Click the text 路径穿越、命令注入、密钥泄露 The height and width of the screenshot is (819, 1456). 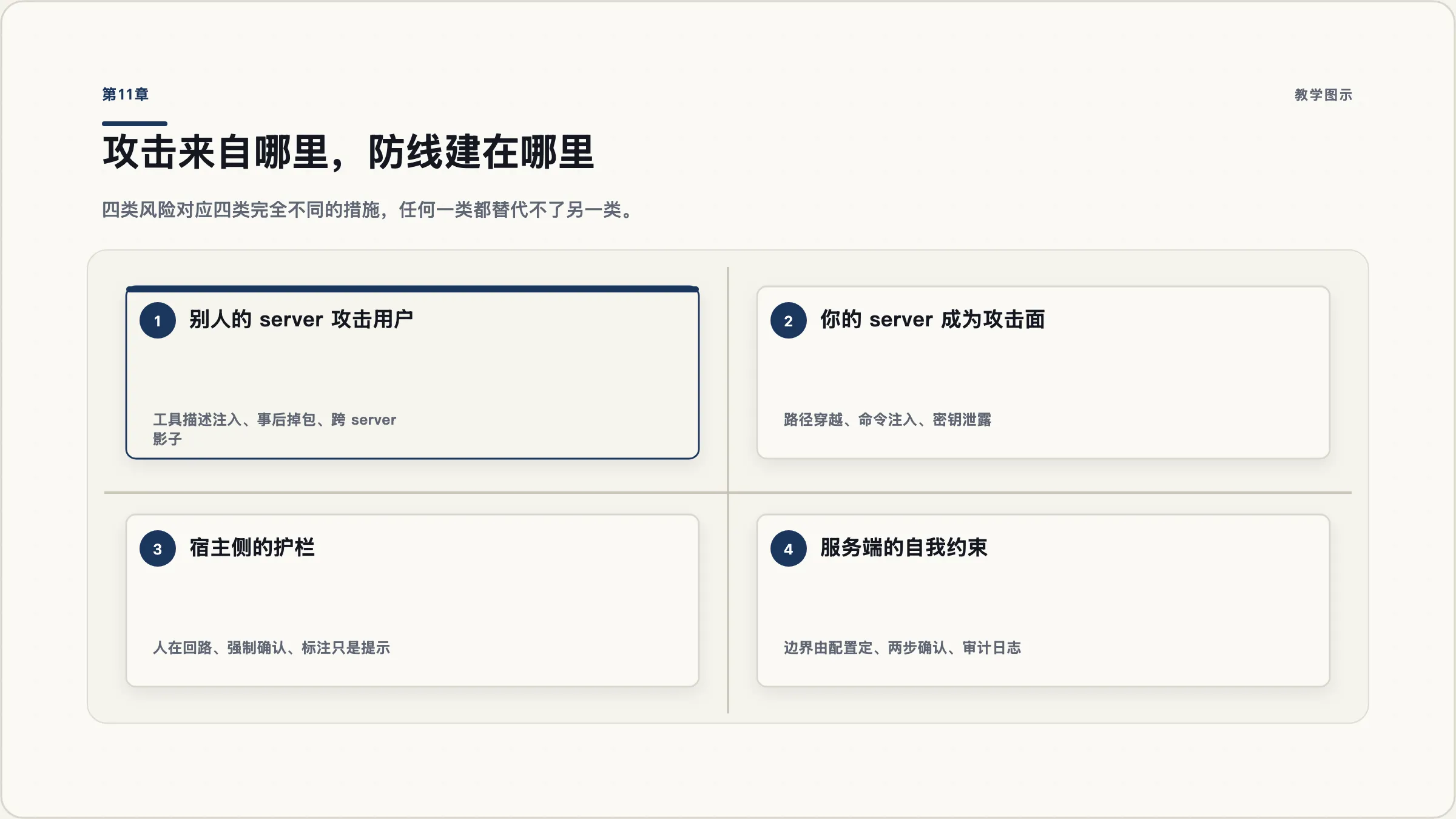click(x=888, y=419)
